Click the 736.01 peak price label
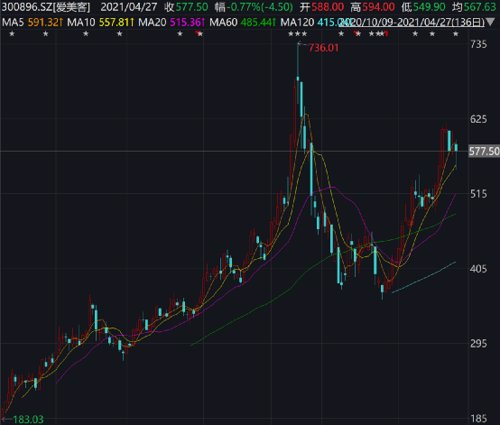The image size is (500, 425). tap(323, 48)
